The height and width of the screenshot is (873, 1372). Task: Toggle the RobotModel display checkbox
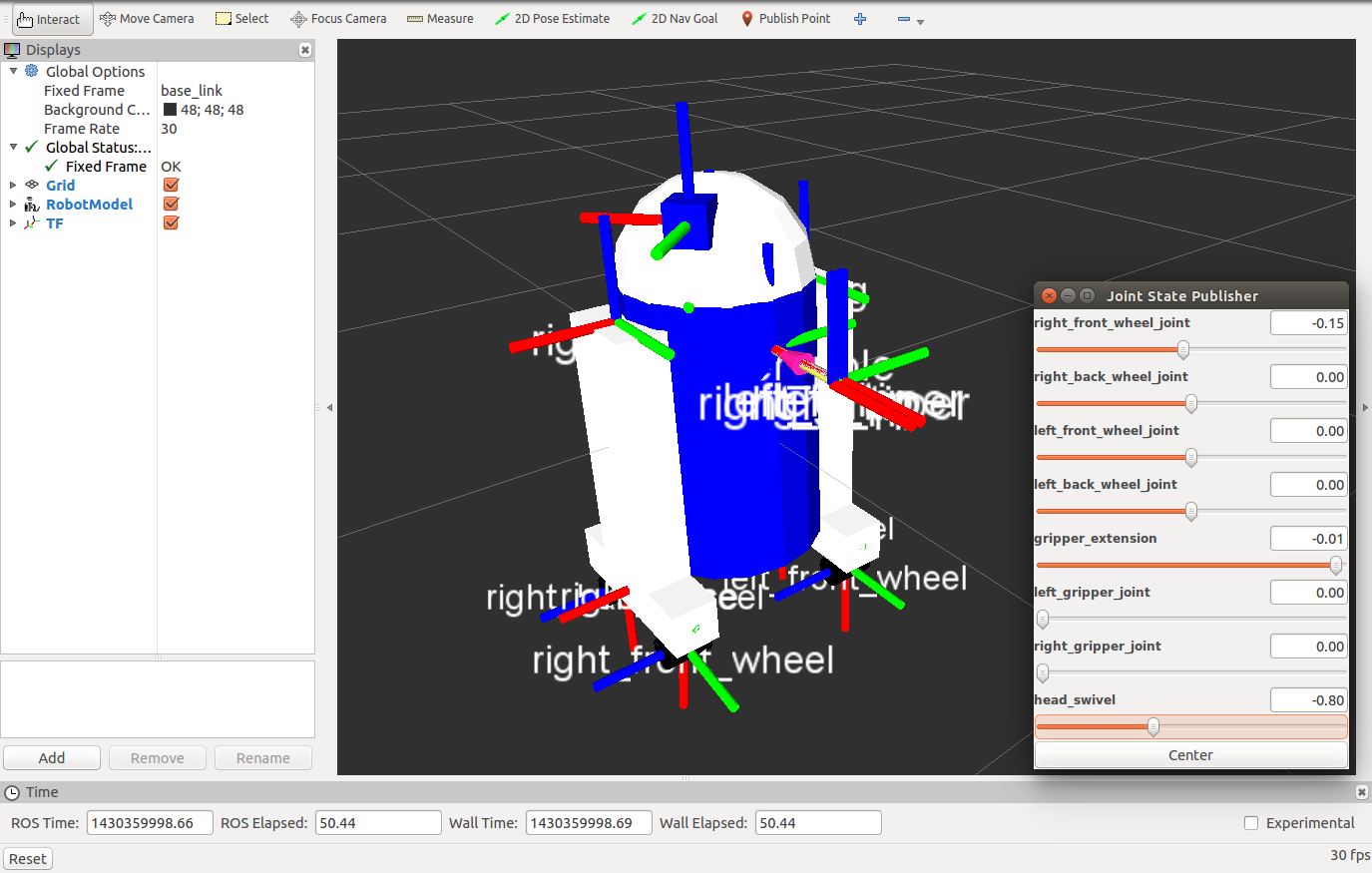(171, 205)
